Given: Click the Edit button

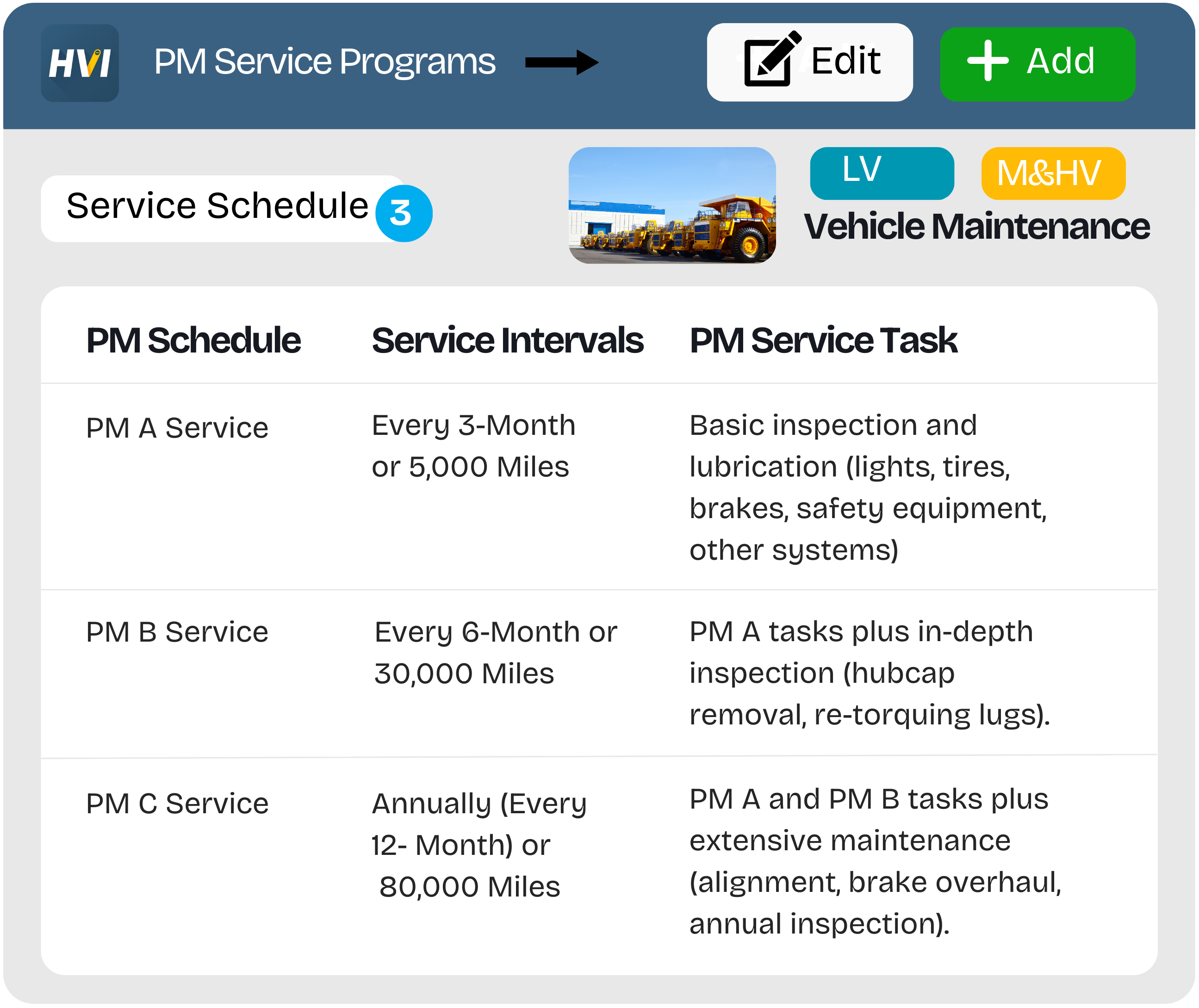Looking at the screenshot, I should [810, 61].
